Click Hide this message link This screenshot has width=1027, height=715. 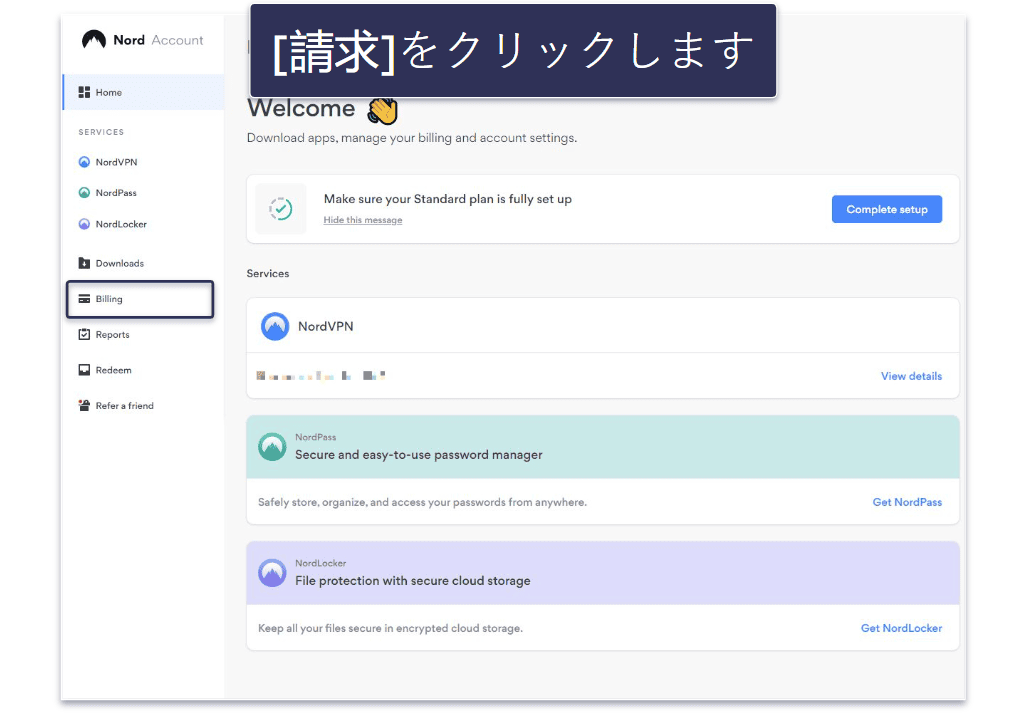pyautogui.click(x=363, y=220)
